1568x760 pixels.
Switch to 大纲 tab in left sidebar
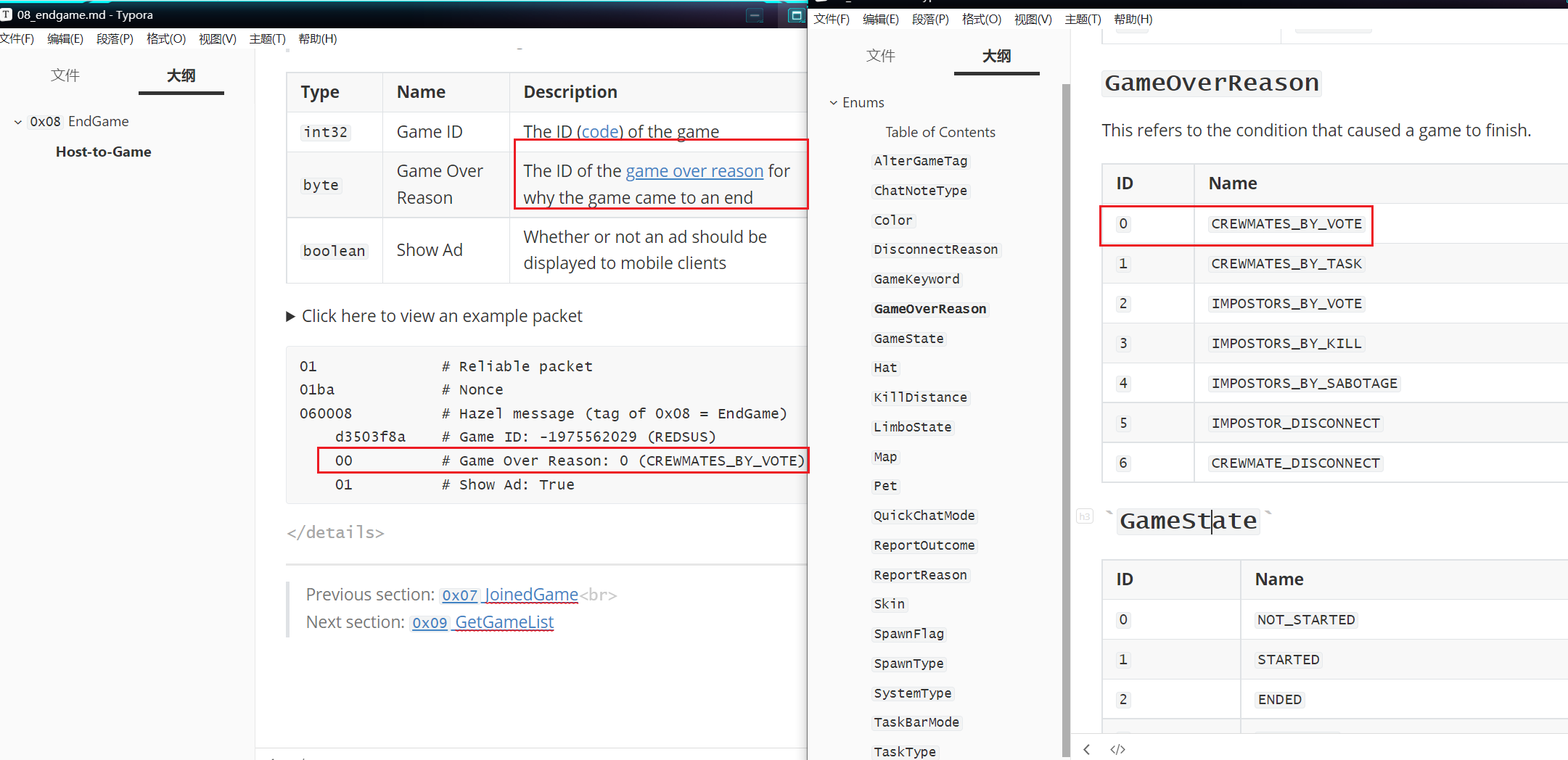point(181,75)
